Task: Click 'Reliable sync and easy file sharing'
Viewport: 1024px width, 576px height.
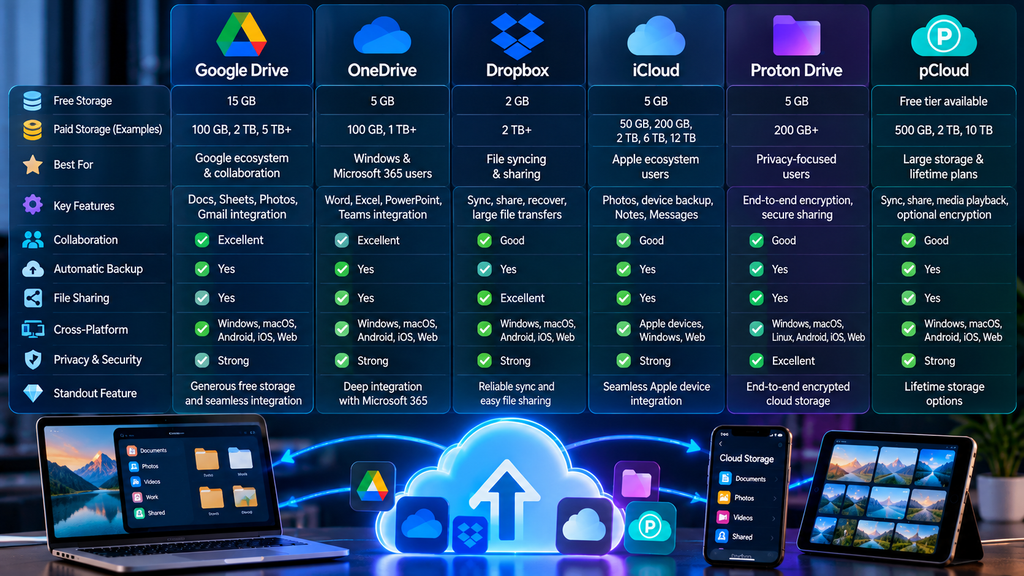Action: tap(516, 394)
